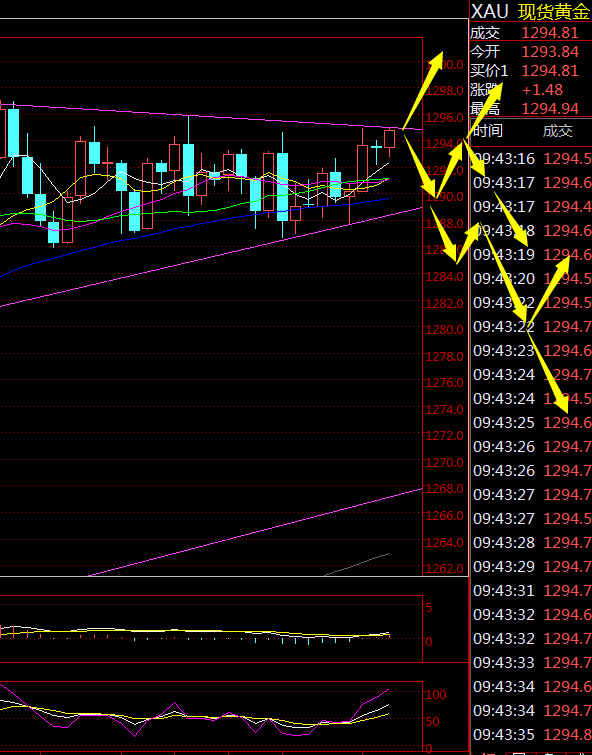The image size is (592, 755).
Task: Select the 买价1 bid price row
Action: click(x=530, y=71)
